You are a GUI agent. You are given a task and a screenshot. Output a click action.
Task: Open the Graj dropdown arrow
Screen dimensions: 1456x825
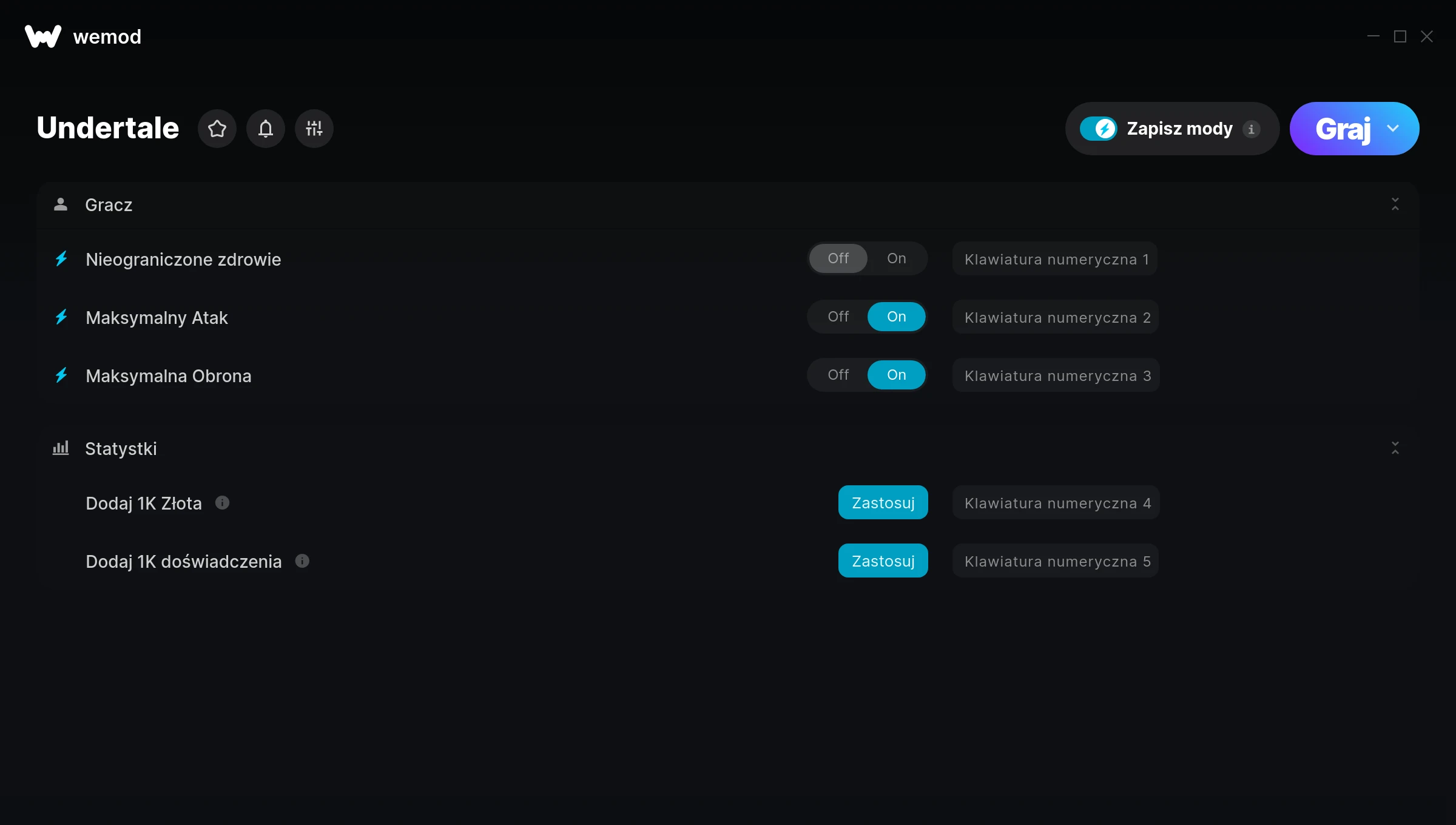[1393, 129]
